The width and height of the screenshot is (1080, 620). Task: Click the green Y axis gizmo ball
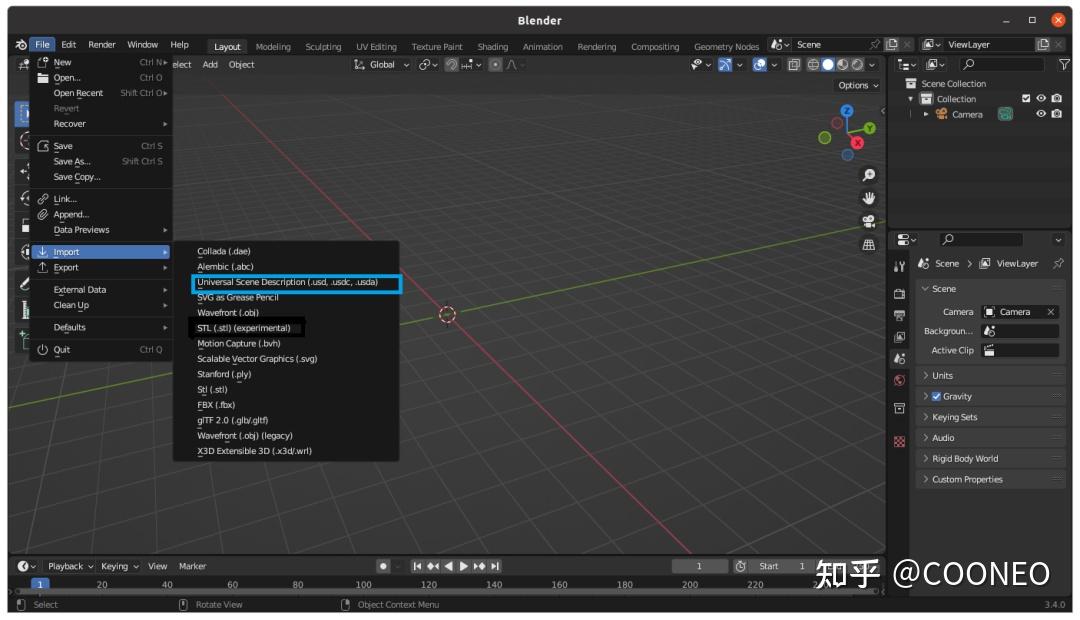click(x=869, y=128)
